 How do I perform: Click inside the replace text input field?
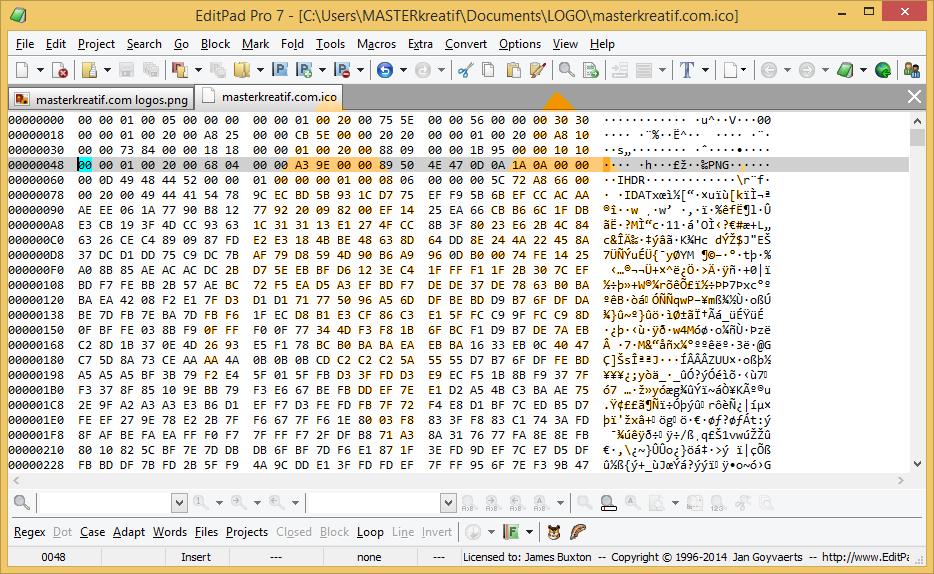pos(374,504)
